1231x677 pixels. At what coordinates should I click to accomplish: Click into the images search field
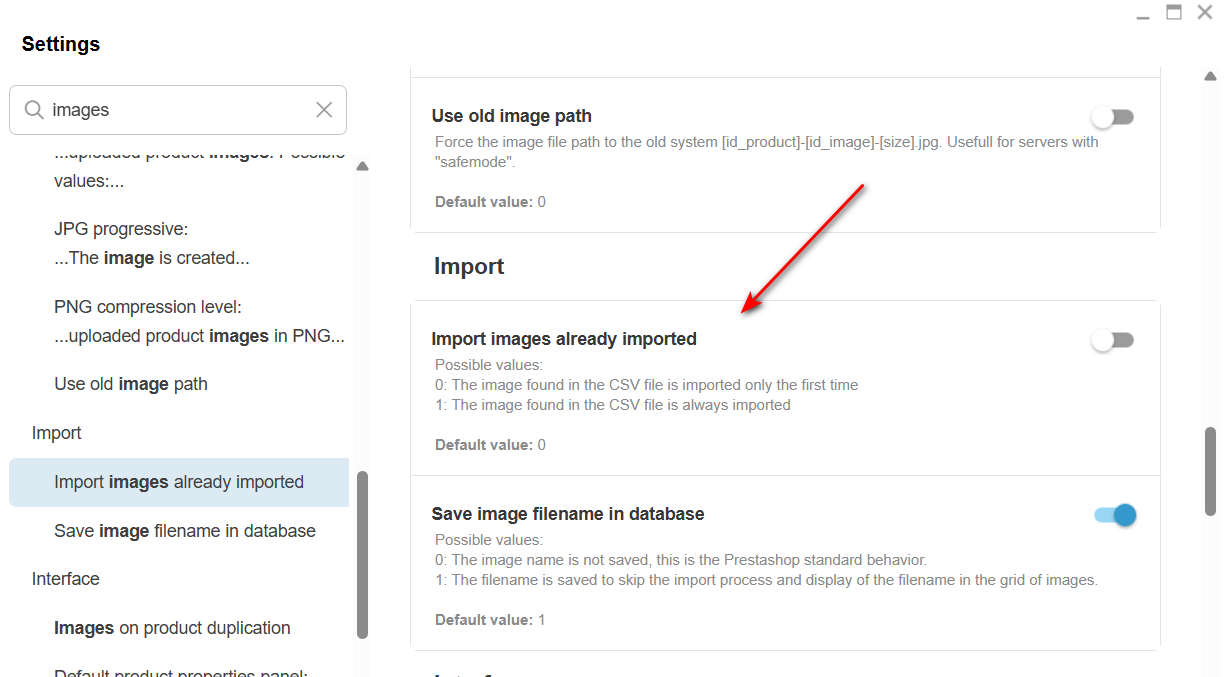(x=178, y=110)
